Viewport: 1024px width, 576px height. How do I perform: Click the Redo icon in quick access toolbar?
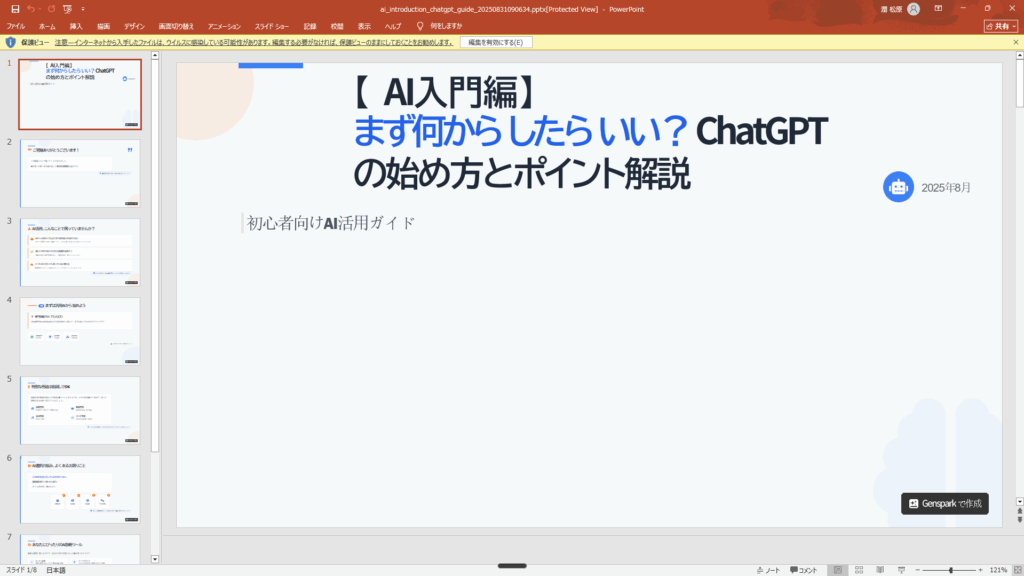tap(51, 9)
